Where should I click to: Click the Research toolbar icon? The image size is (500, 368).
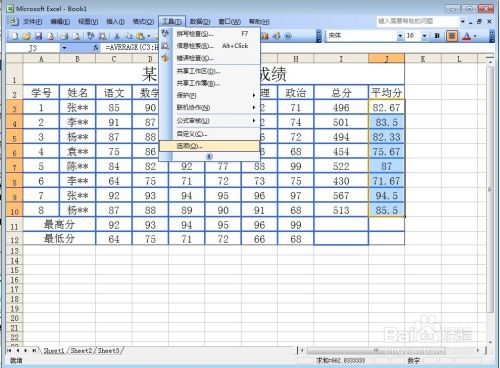[x=102, y=36]
